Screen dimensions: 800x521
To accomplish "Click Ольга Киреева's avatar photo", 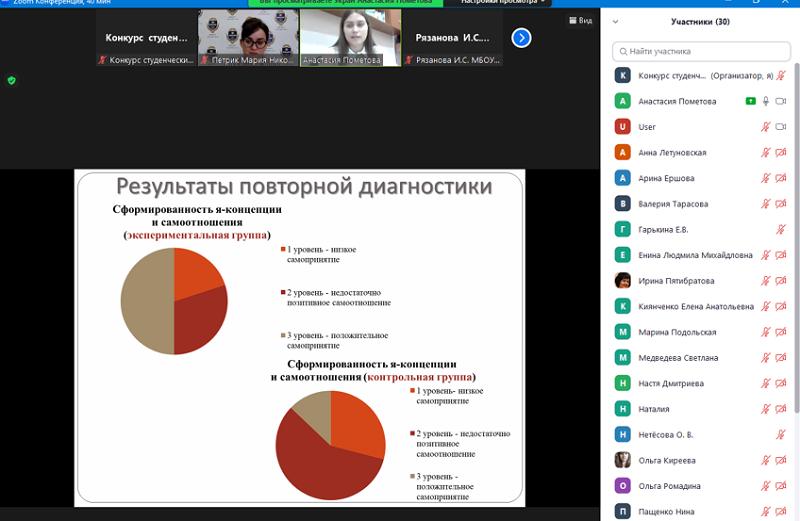I will 623,460.
